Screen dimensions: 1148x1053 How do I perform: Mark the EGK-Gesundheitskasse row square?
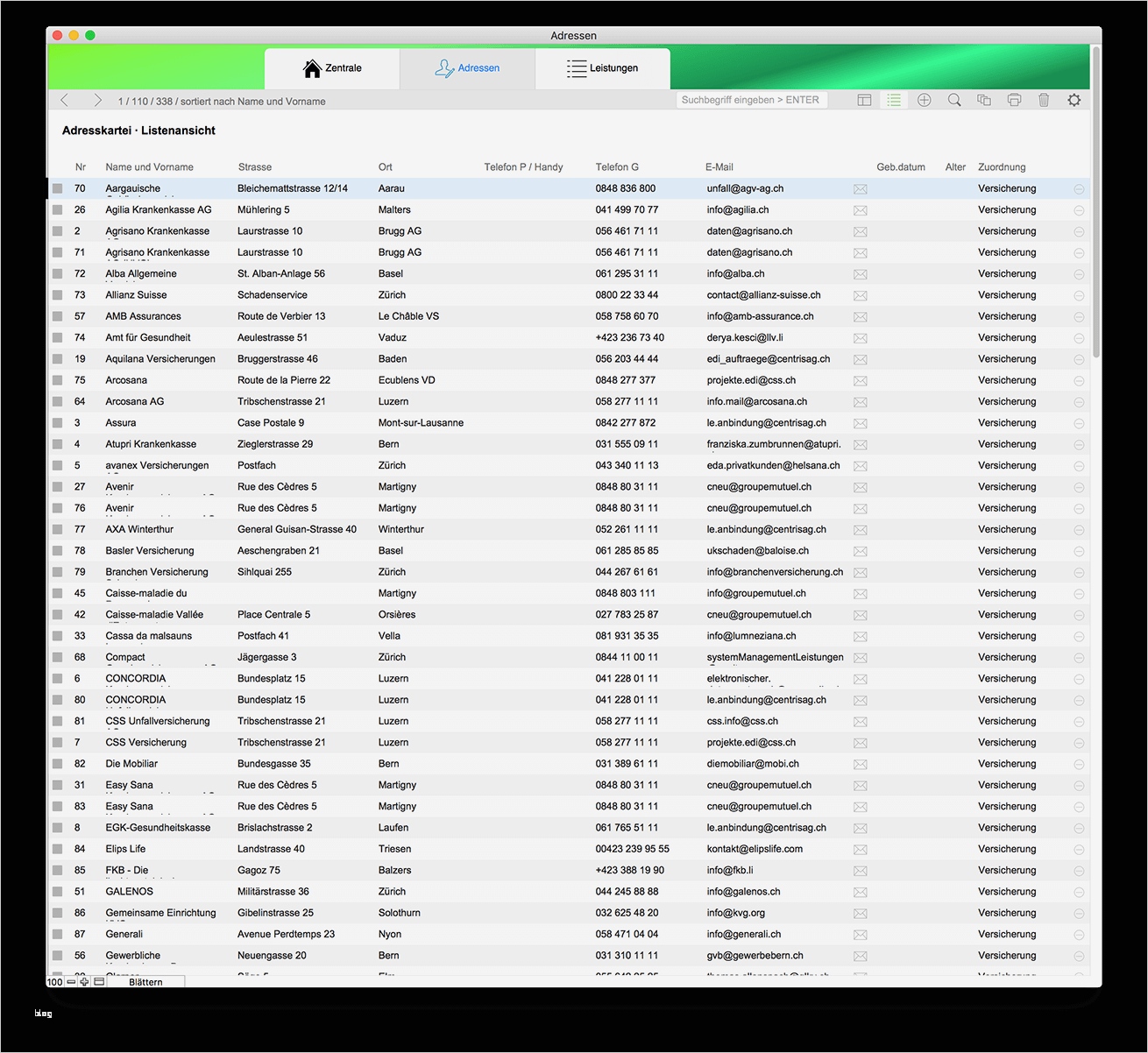(57, 828)
